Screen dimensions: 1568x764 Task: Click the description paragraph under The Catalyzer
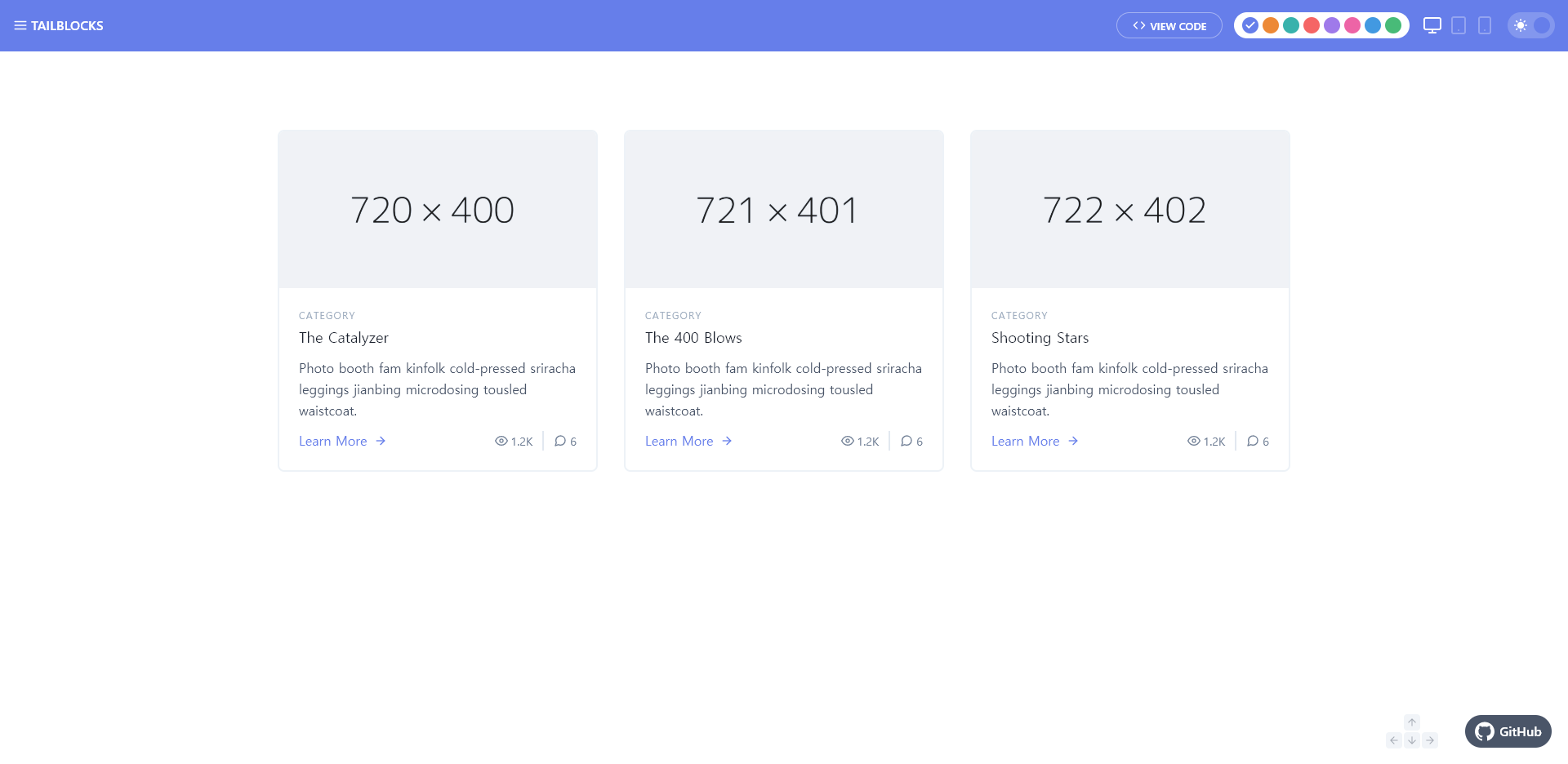(x=438, y=390)
